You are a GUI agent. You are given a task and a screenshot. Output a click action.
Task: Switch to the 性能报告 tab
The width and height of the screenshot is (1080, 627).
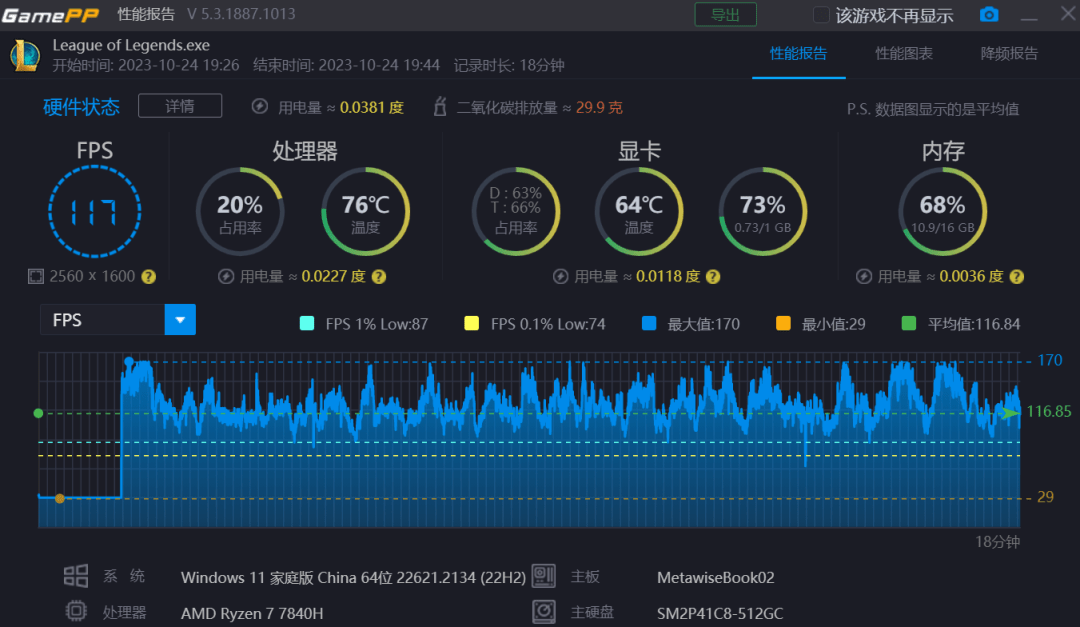click(798, 54)
